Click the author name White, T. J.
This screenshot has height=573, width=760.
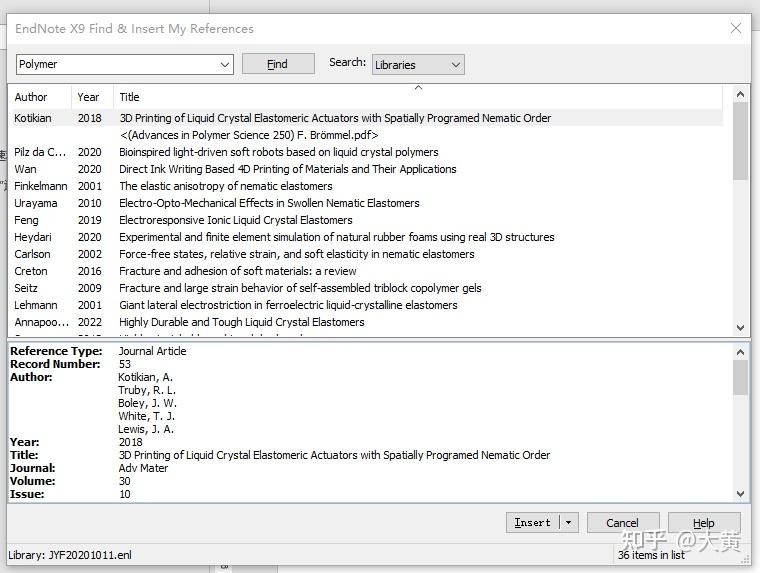point(146,416)
